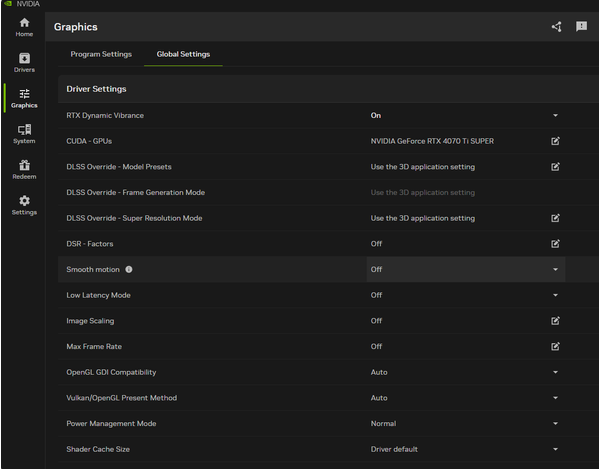Open the System sidebar icon
This screenshot has width=599, height=469.
[x=24, y=134]
